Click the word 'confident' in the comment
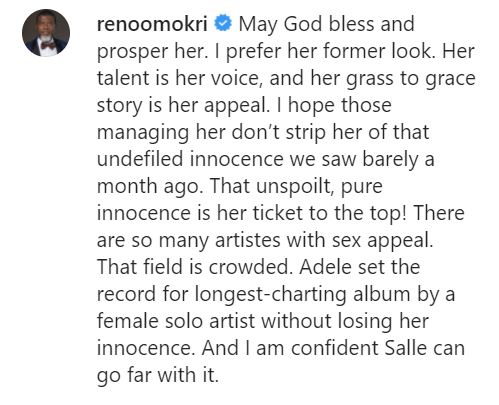 click(x=335, y=348)
